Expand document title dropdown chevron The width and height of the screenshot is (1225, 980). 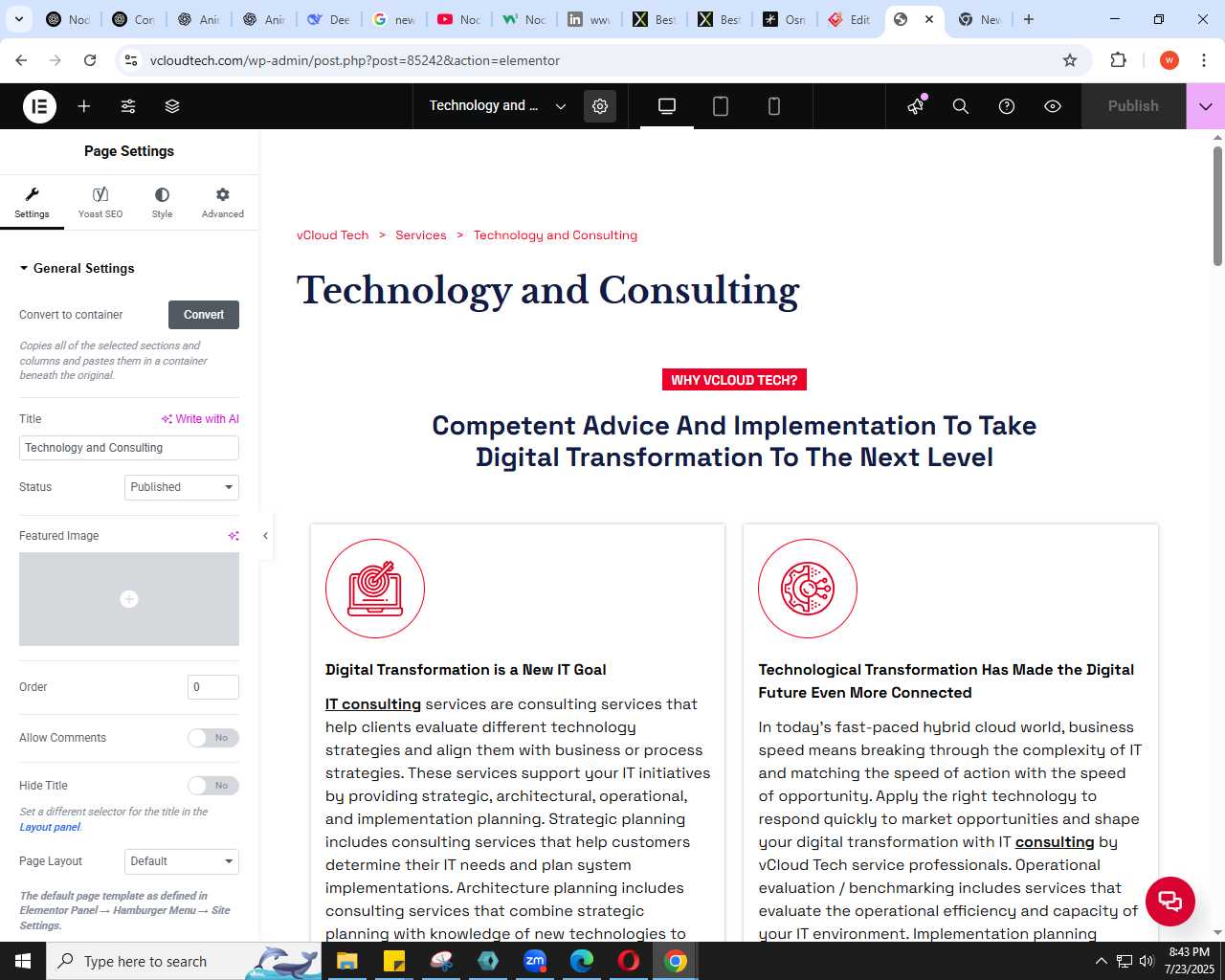pos(561,106)
